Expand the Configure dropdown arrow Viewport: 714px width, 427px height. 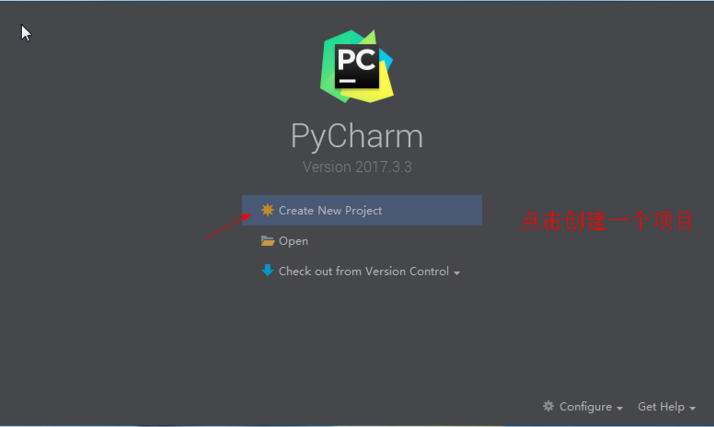[x=620, y=408]
